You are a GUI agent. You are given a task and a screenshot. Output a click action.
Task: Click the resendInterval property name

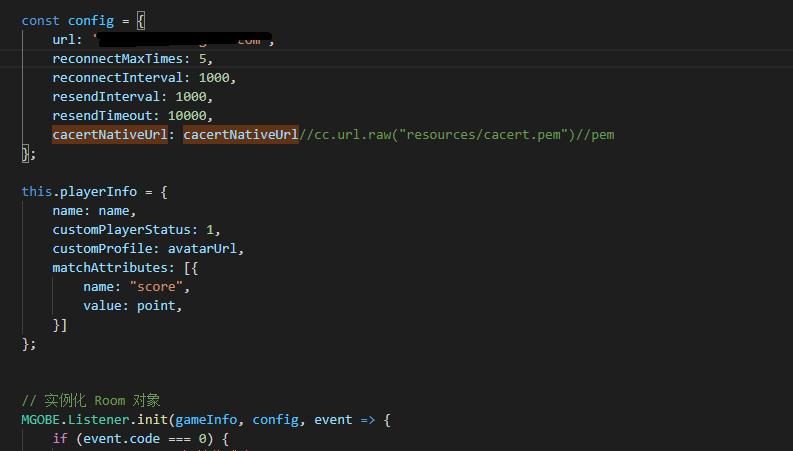(x=110, y=97)
